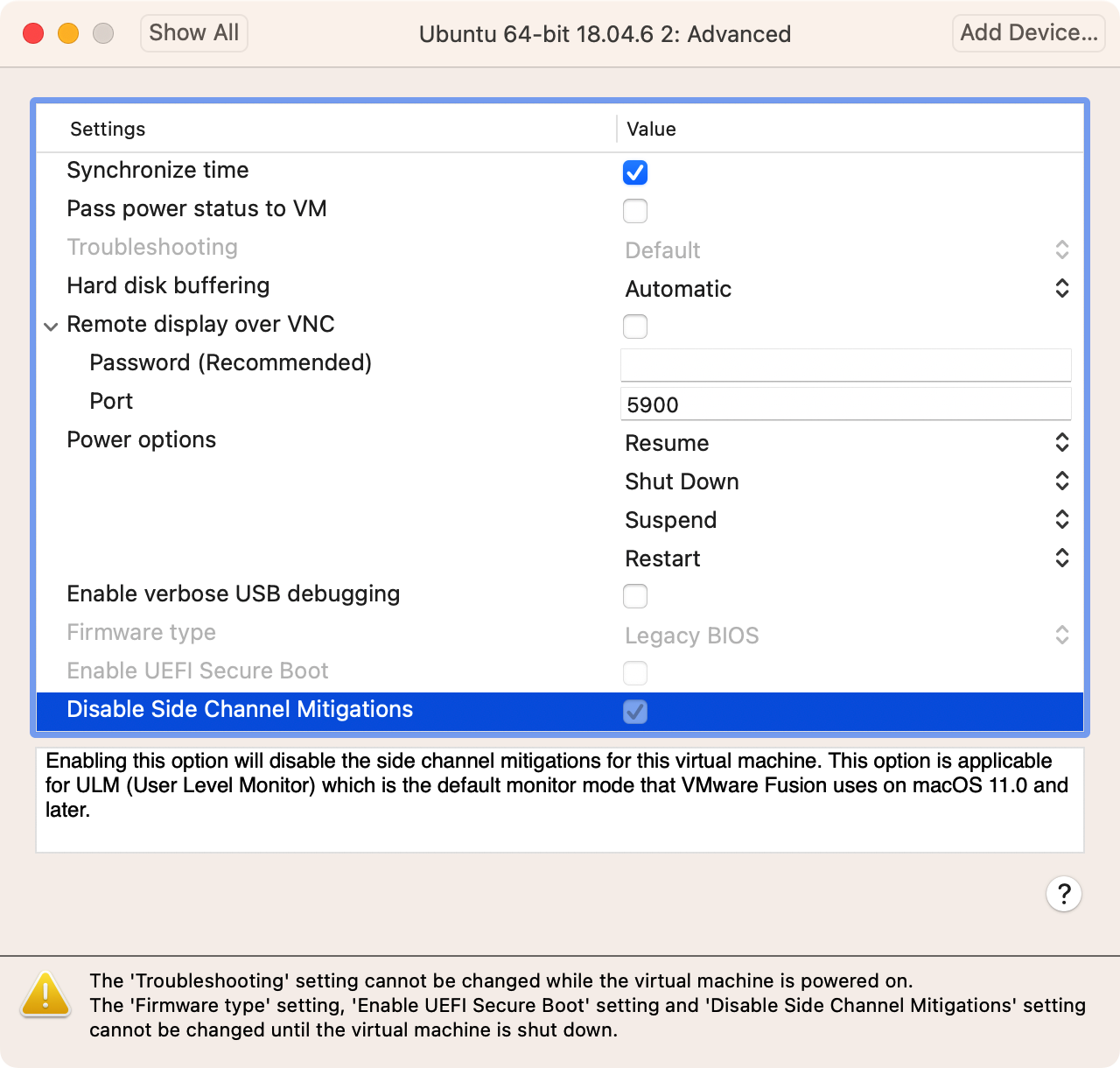This screenshot has height=1068, width=1120.
Task: Collapse the Remote display over VNC section
Action: (x=51, y=326)
